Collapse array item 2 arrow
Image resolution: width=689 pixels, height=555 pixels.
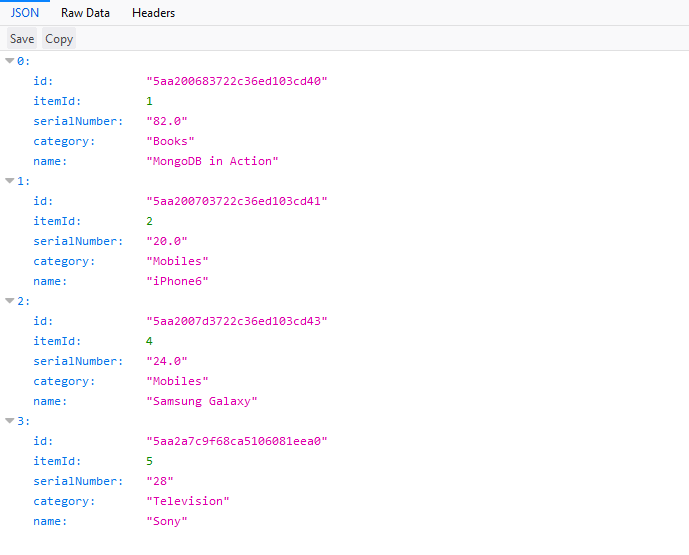[10, 301]
